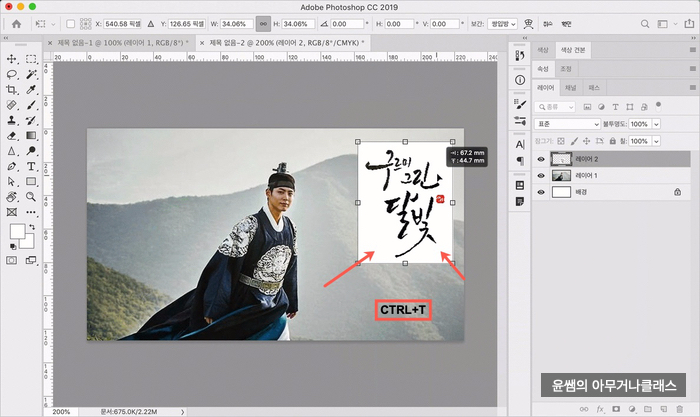Select the Move tool
The image size is (700, 417).
pyautogui.click(x=12, y=59)
